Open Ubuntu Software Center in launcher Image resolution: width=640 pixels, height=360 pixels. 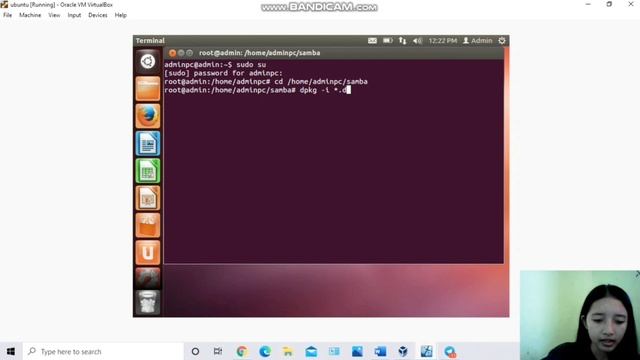(148, 225)
